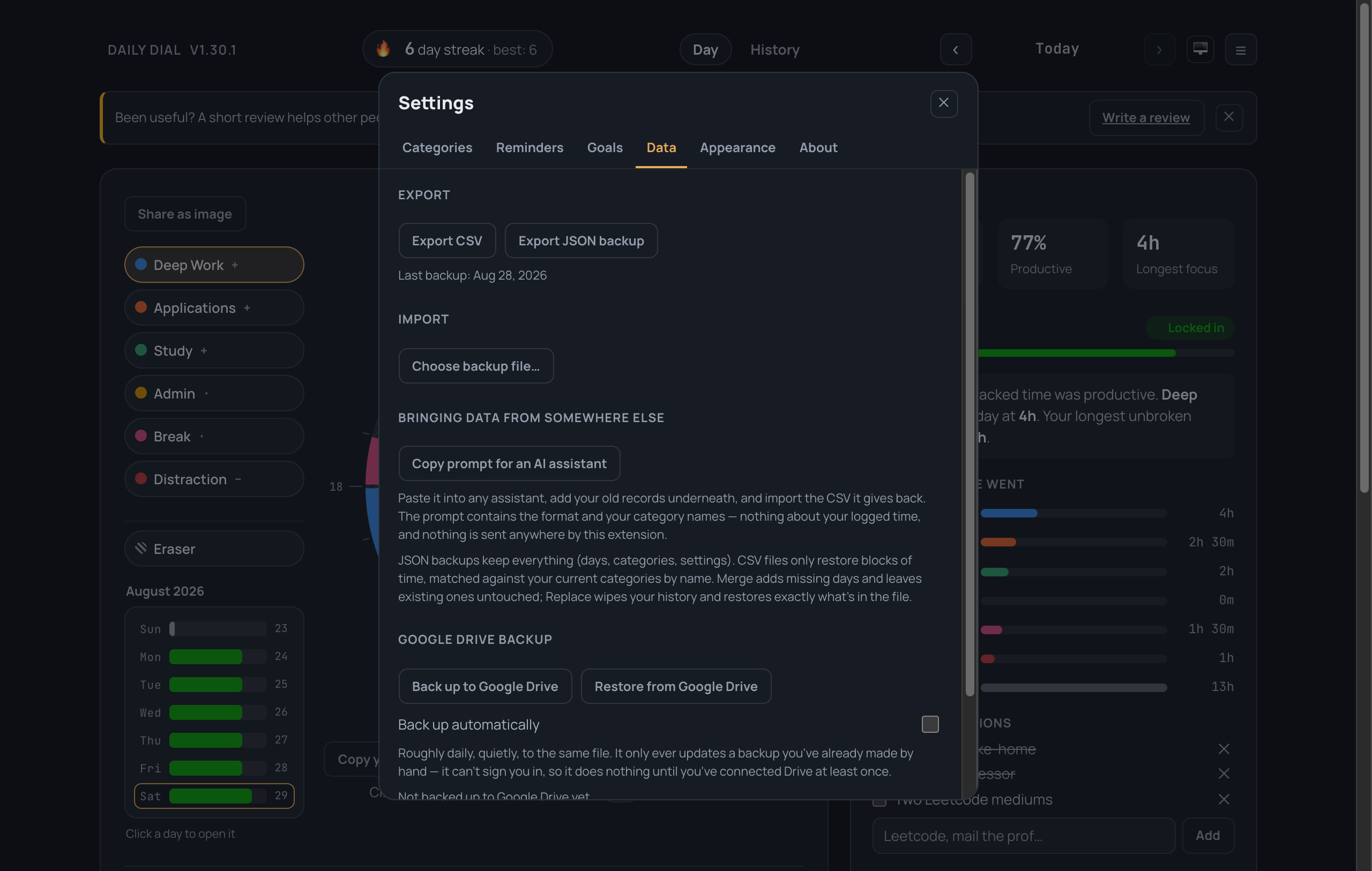Open Sun 23 in the week list
The width and height of the screenshot is (1372, 871).
[x=214, y=628]
